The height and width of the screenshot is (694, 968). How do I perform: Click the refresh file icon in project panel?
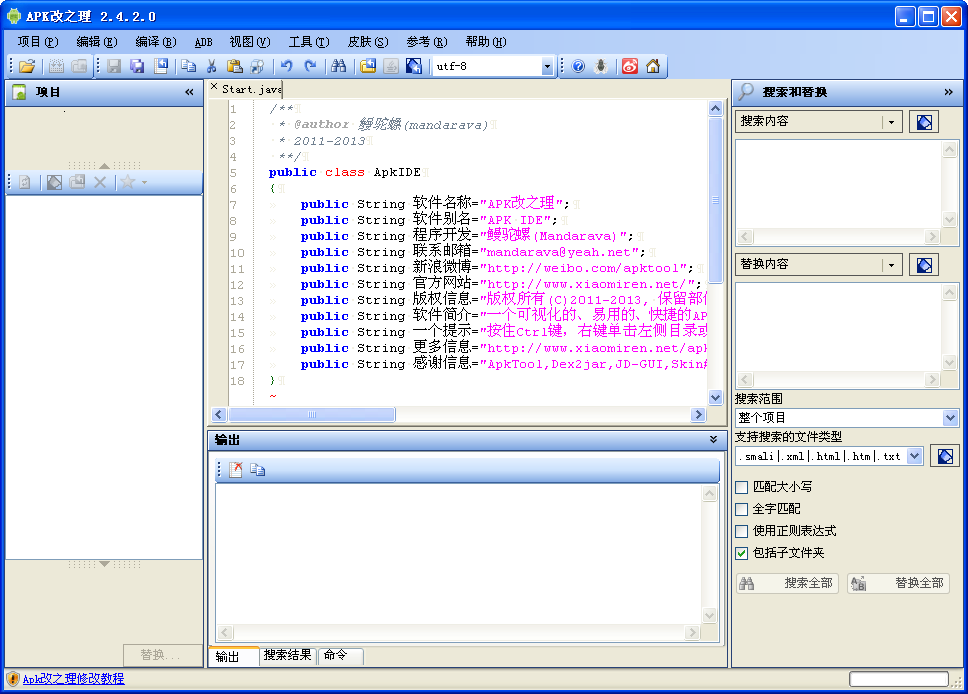tap(25, 182)
